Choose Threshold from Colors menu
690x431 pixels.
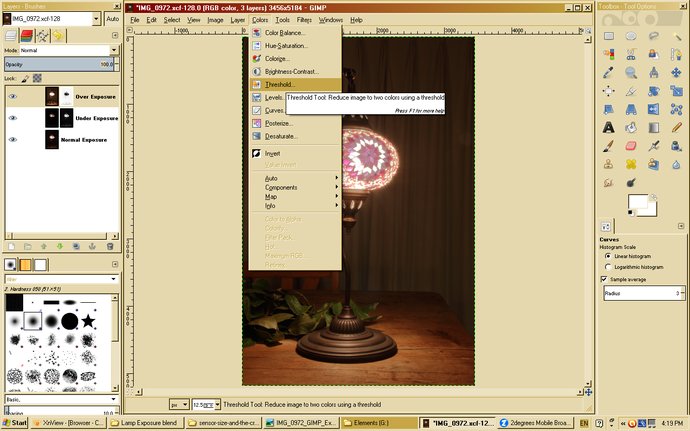(295, 85)
